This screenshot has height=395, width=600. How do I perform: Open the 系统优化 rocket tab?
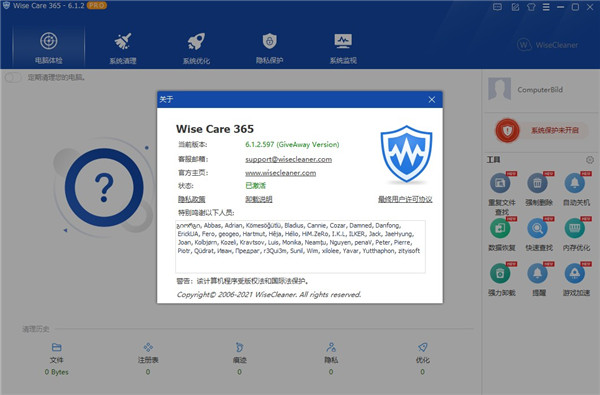(x=196, y=47)
